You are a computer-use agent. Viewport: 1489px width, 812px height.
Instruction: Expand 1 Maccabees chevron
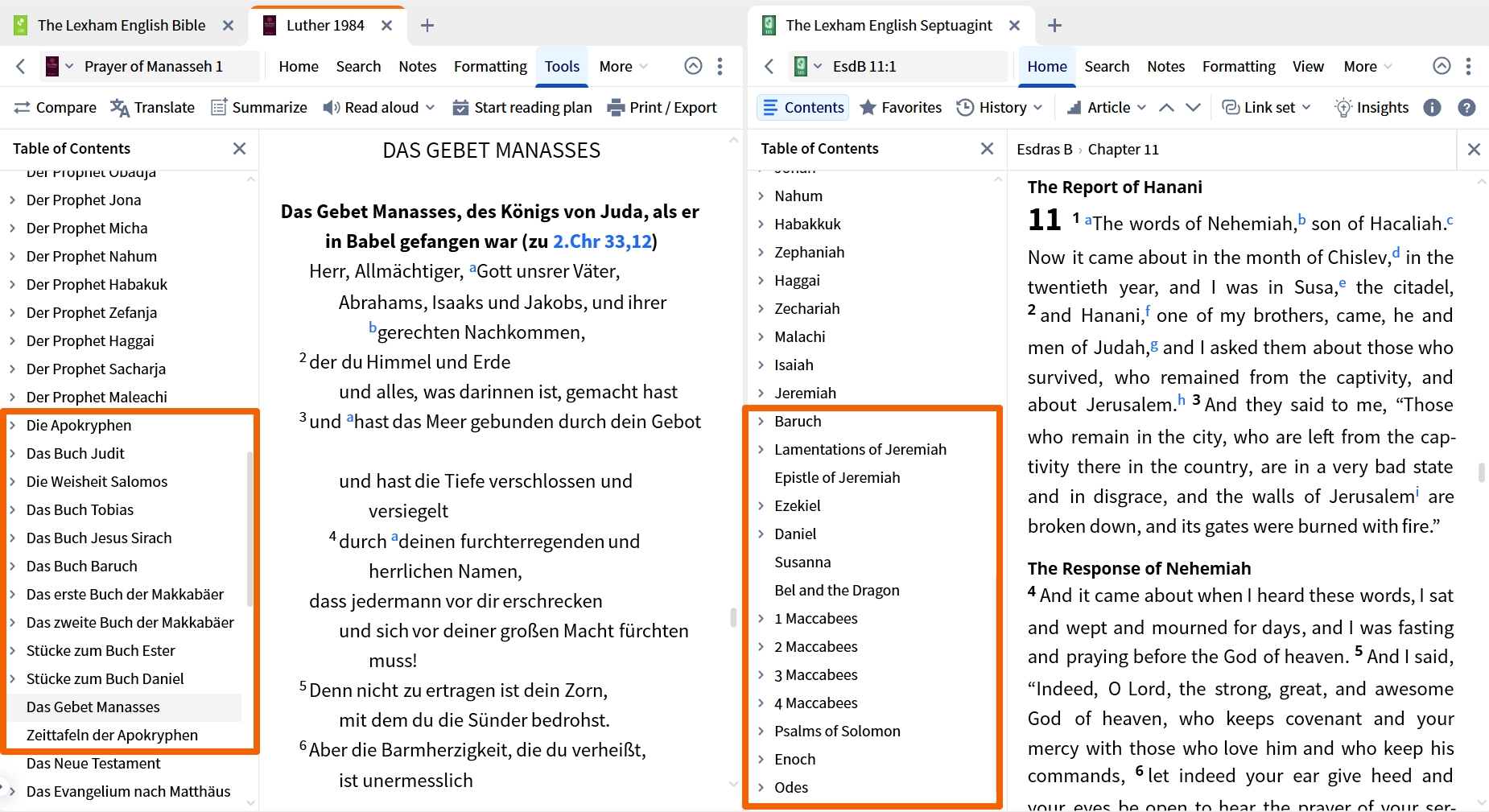pyautogui.click(x=761, y=618)
